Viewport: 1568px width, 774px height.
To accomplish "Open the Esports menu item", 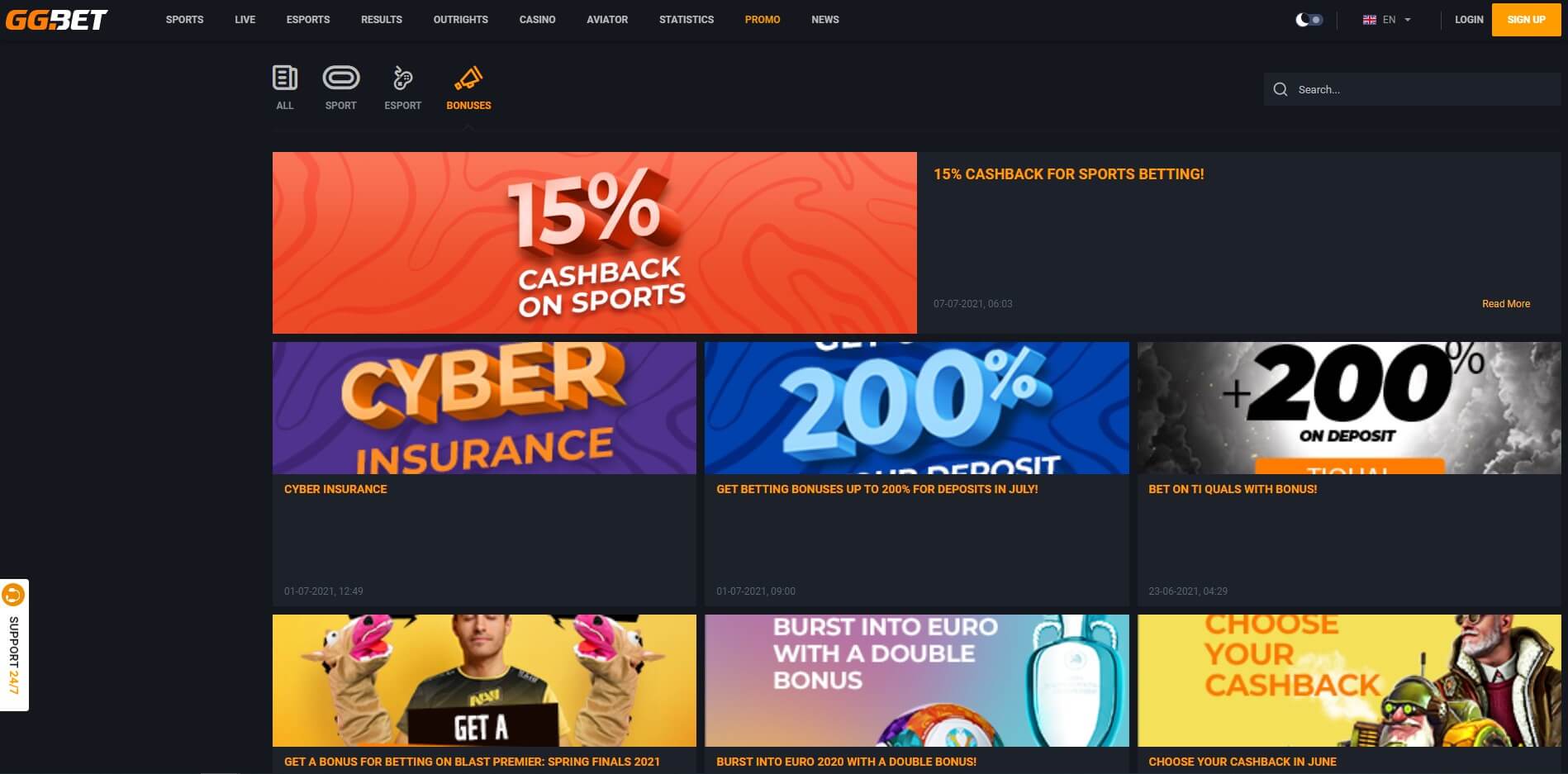I will [308, 19].
